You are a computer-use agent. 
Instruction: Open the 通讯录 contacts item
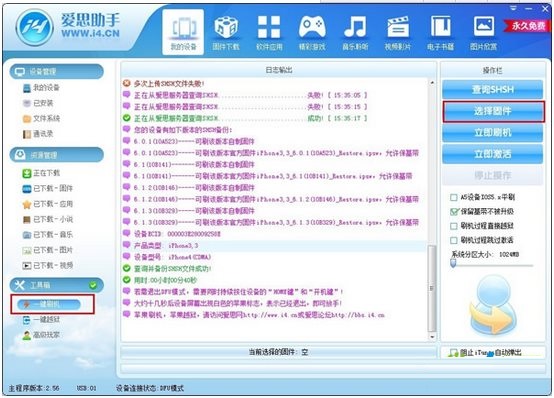(x=38, y=134)
